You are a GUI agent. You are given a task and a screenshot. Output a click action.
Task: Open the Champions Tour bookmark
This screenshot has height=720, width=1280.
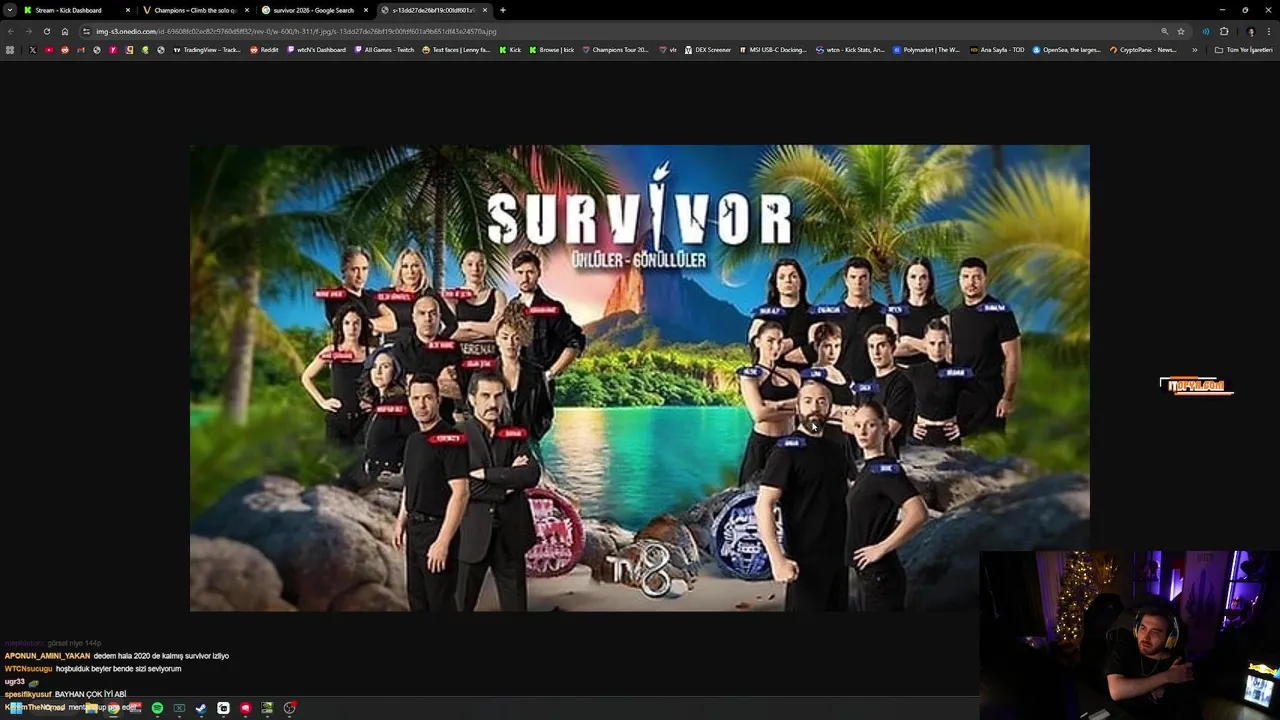coord(615,50)
